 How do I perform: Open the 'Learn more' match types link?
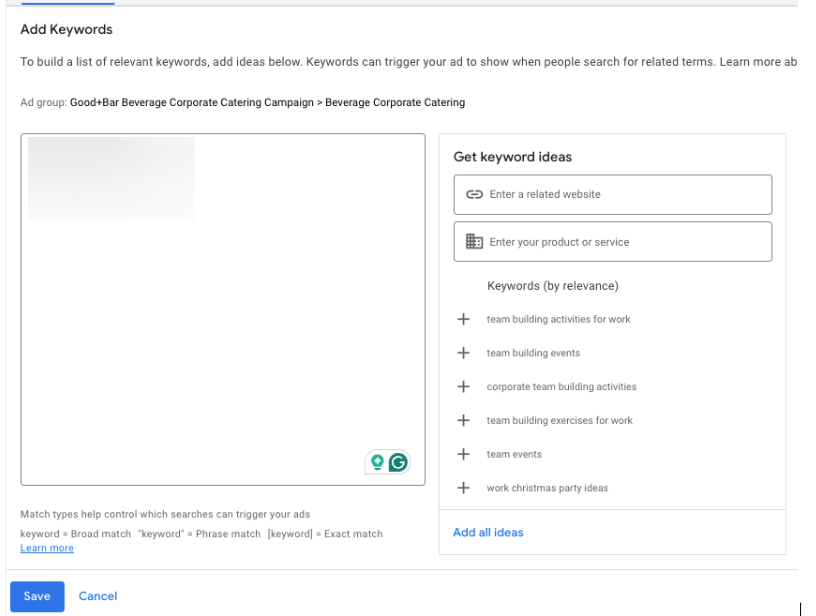pos(47,548)
